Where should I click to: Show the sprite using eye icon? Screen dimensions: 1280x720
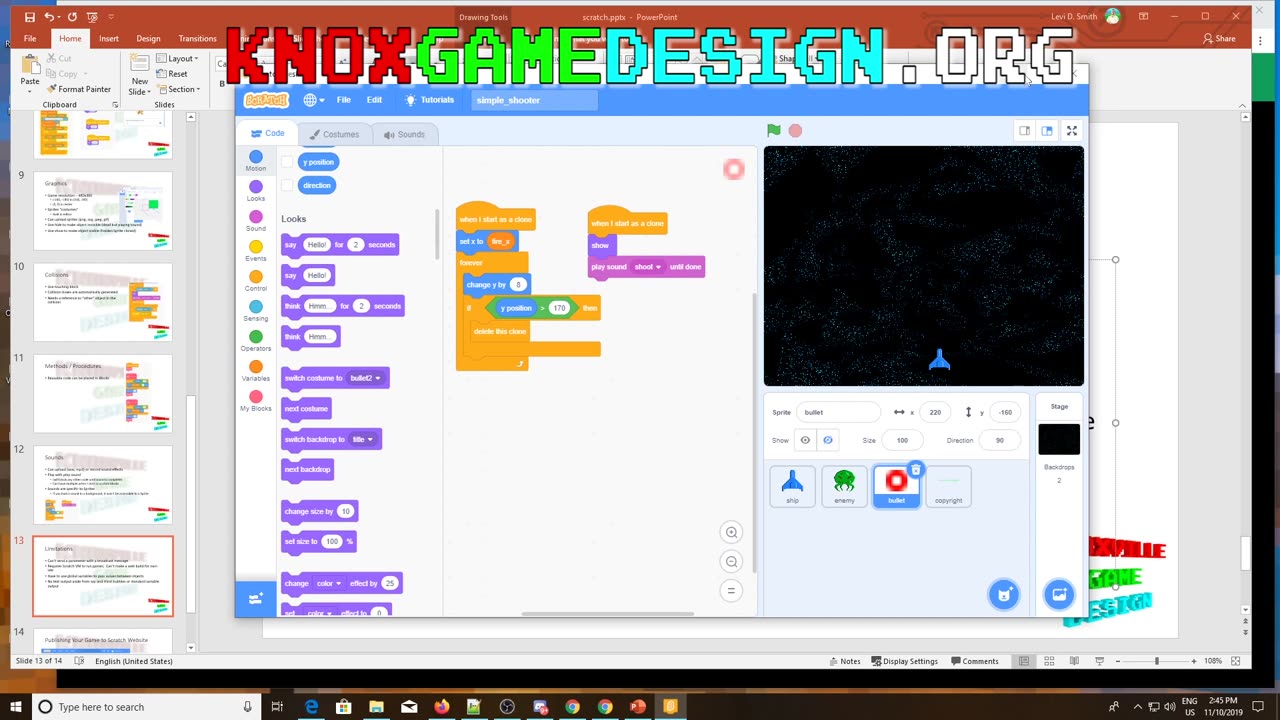coord(805,440)
